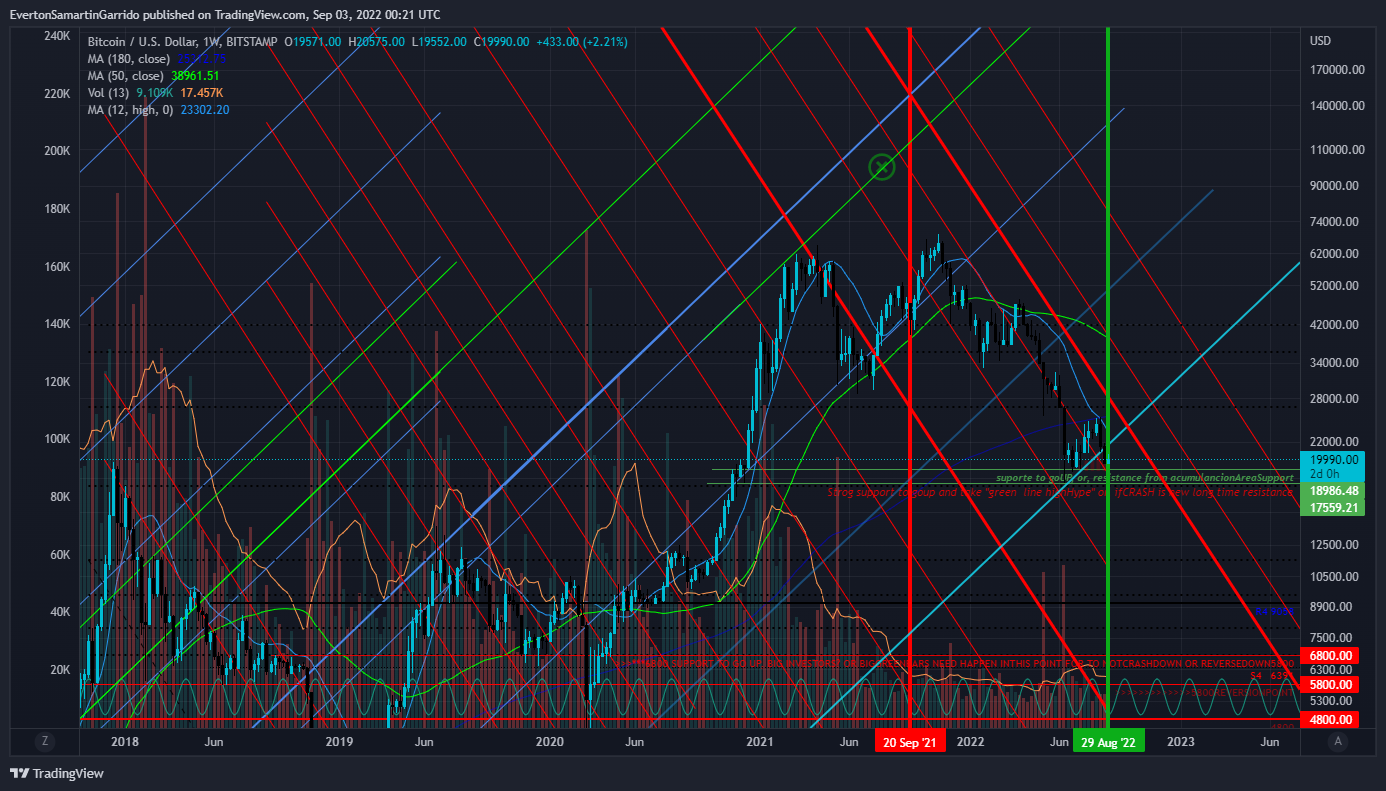This screenshot has height=791, width=1386.
Task: Click the Z button on the time axis
Action: click(x=44, y=741)
